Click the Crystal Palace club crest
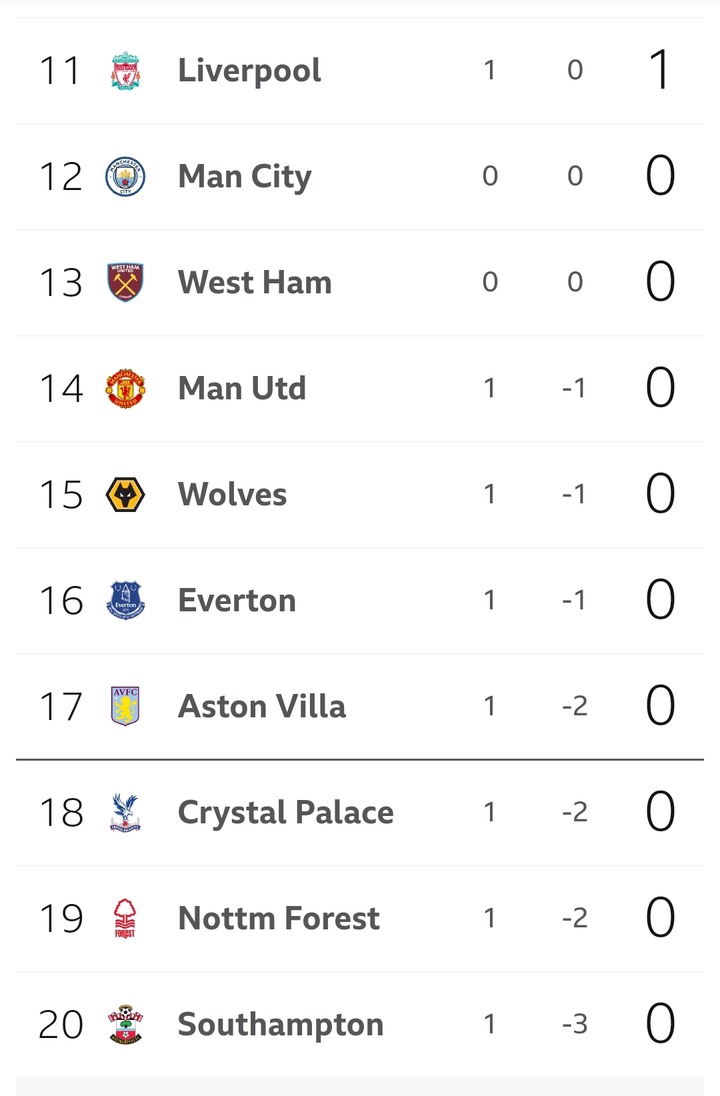720x1096 pixels. [x=126, y=813]
